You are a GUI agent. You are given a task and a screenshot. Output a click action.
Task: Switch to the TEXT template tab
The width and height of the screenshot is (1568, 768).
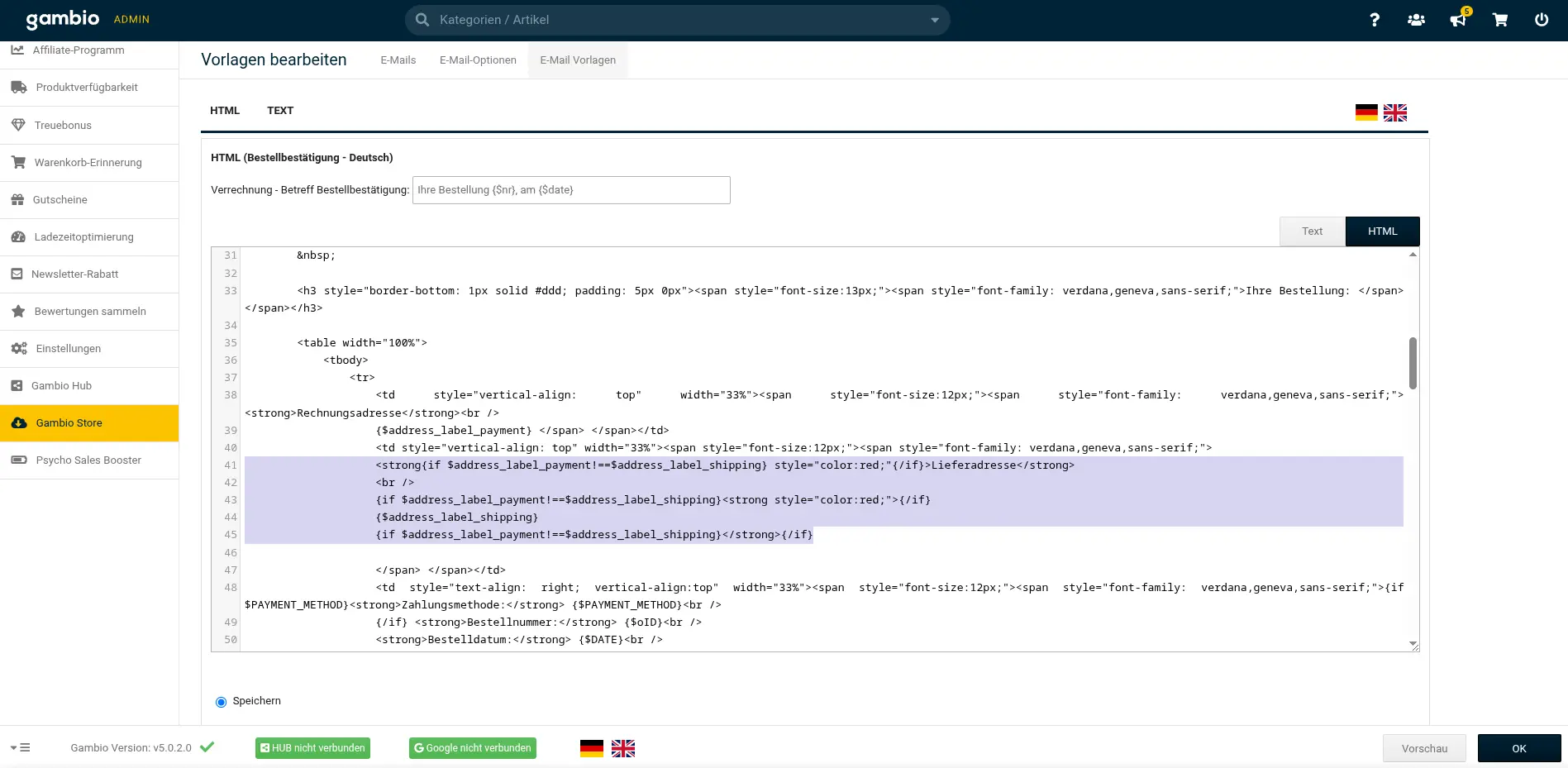[x=280, y=111]
